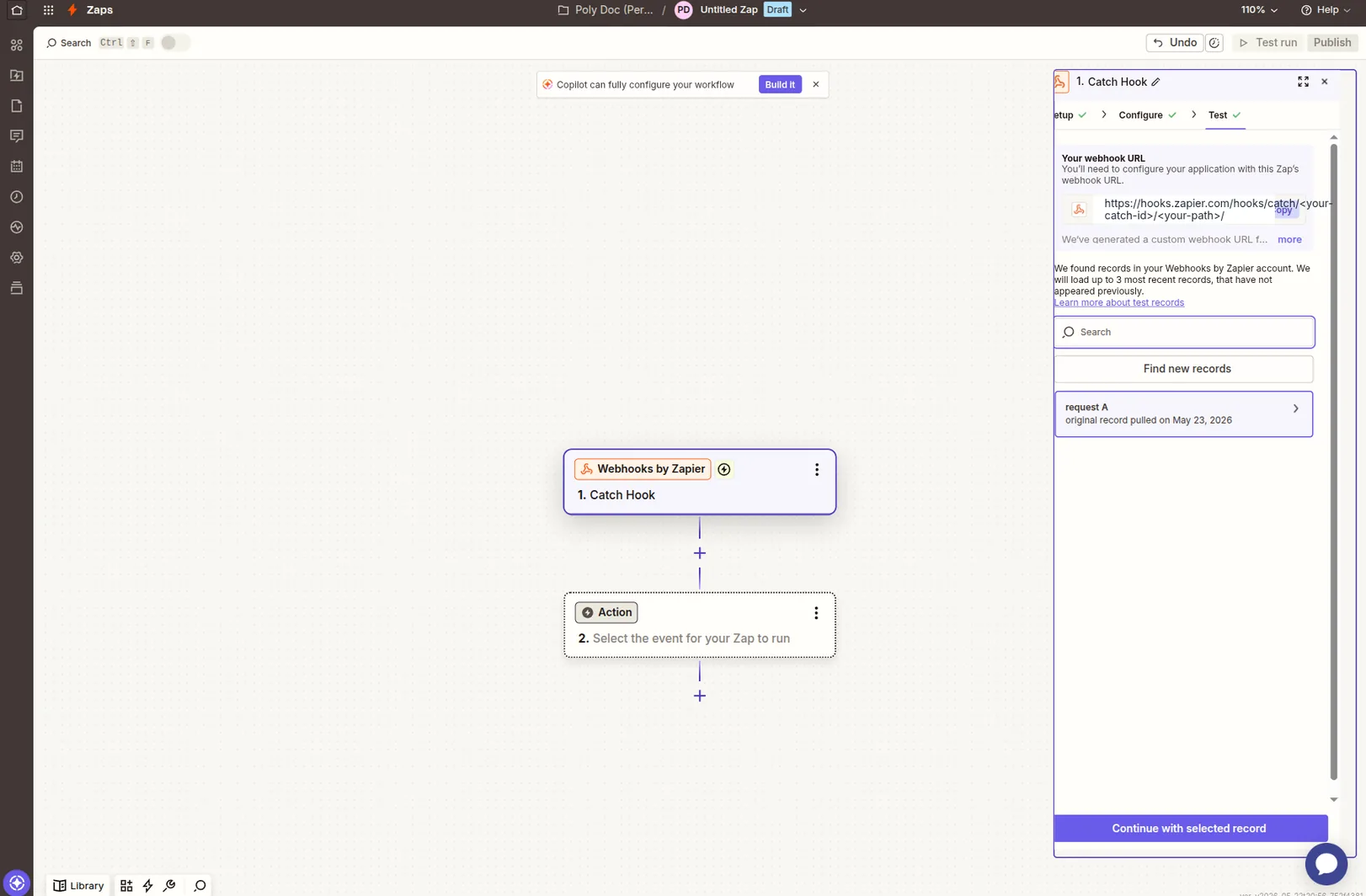Image resolution: width=1366 pixels, height=896 pixels.
Task: Open the three-dot menu on Action step
Action: (x=815, y=613)
